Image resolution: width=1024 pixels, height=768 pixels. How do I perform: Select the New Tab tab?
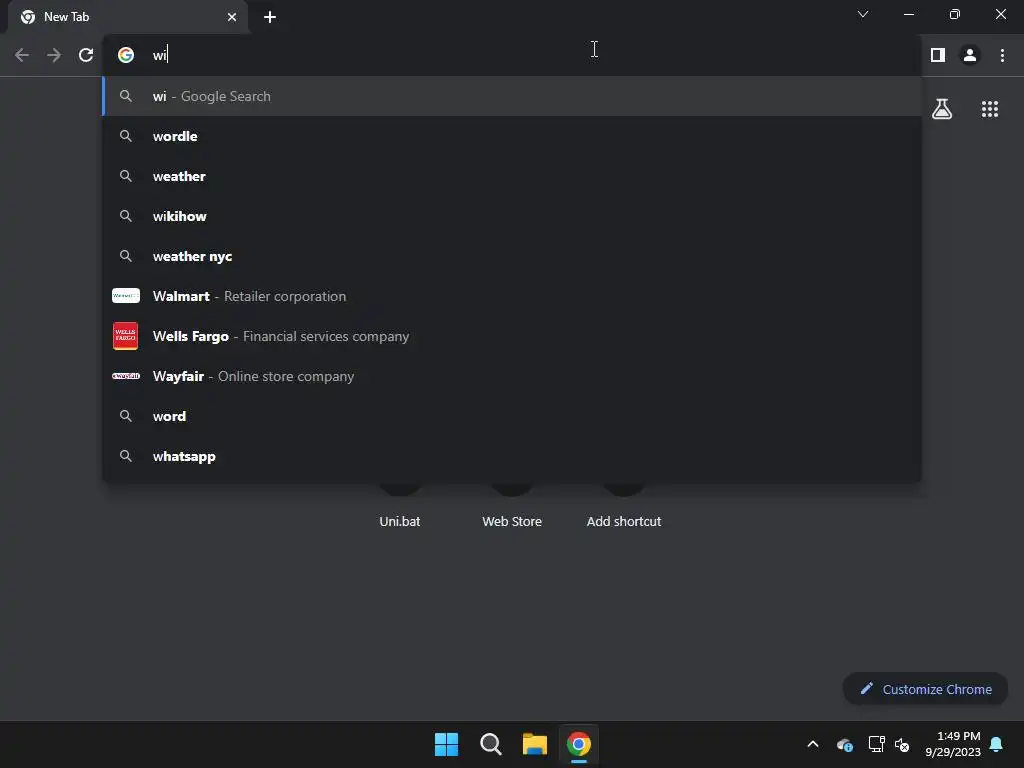pyautogui.click(x=128, y=17)
